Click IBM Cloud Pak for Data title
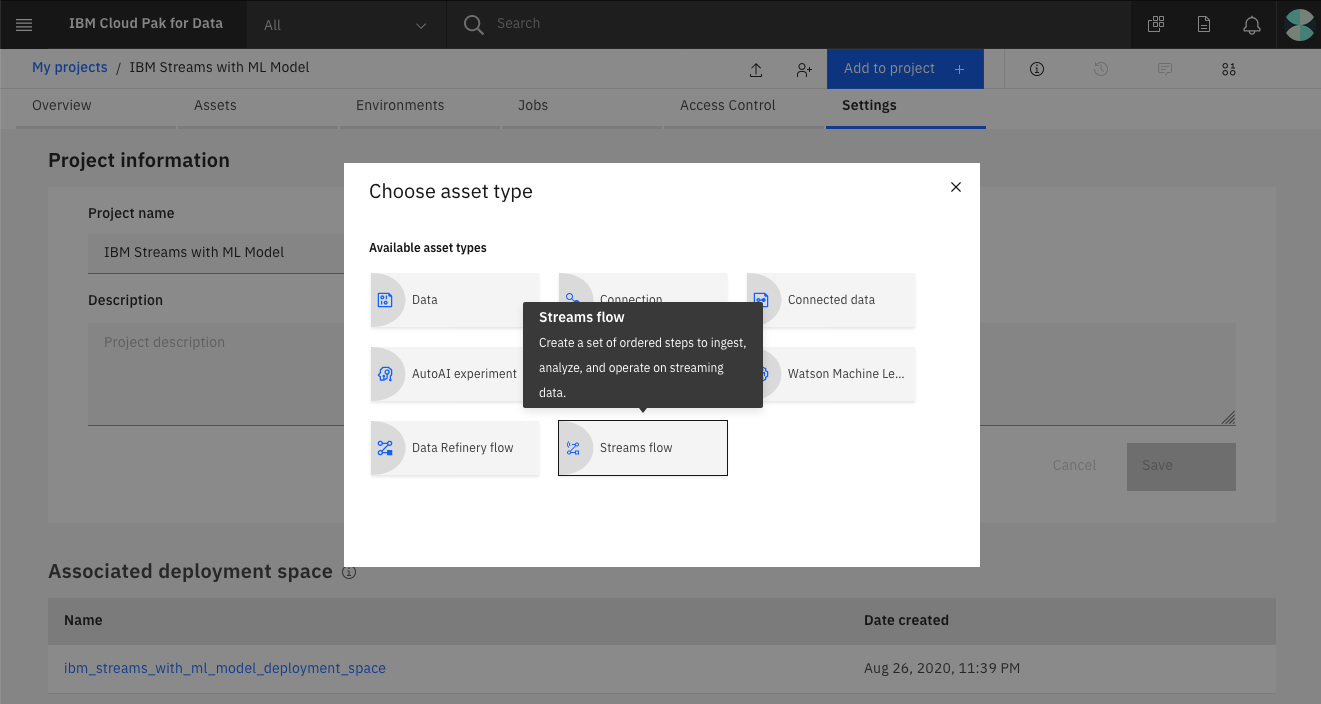The image size is (1321, 704). (x=146, y=24)
